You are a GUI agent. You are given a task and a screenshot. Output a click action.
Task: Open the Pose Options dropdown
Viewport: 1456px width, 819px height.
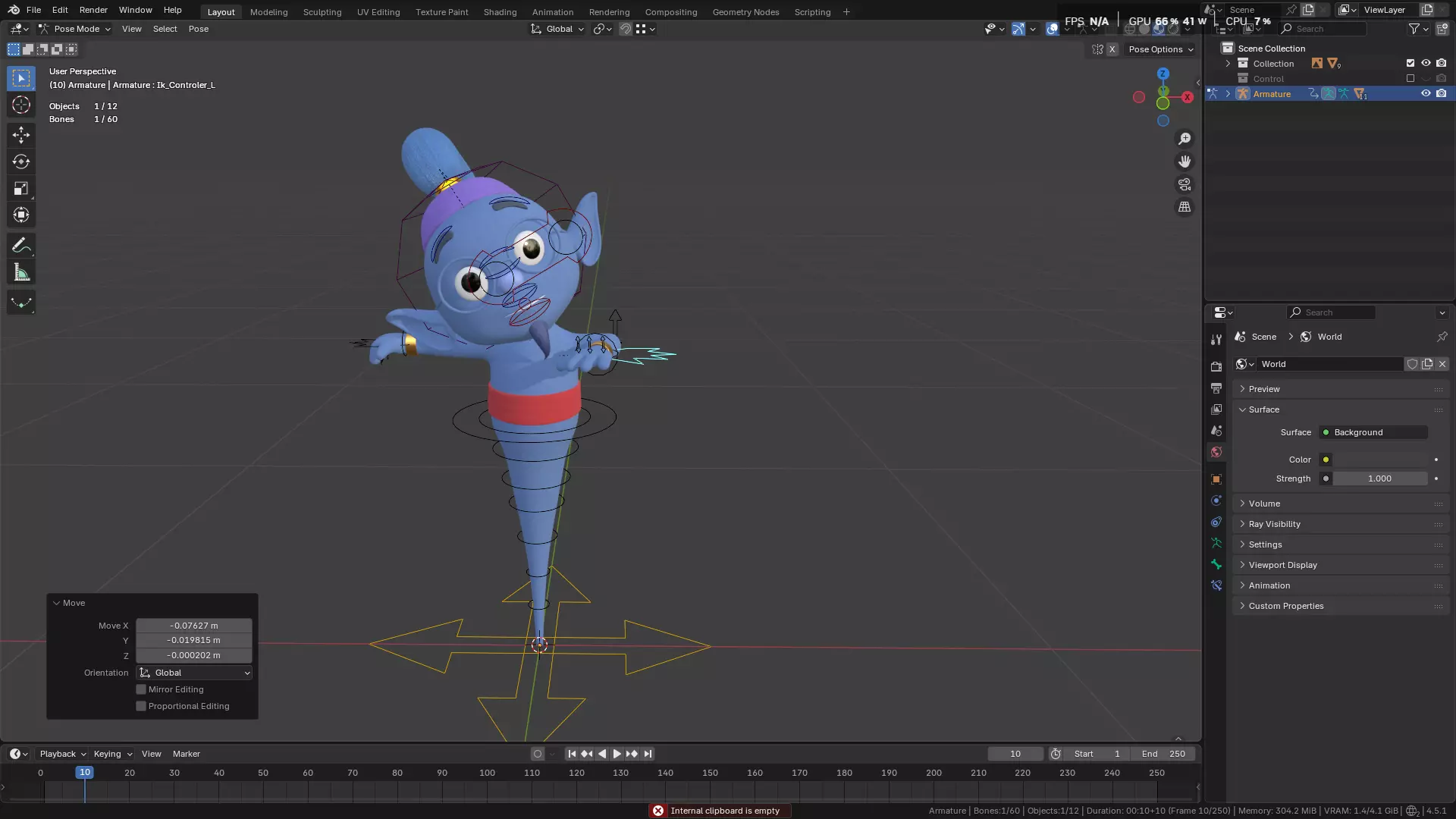(x=1160, y=49)
